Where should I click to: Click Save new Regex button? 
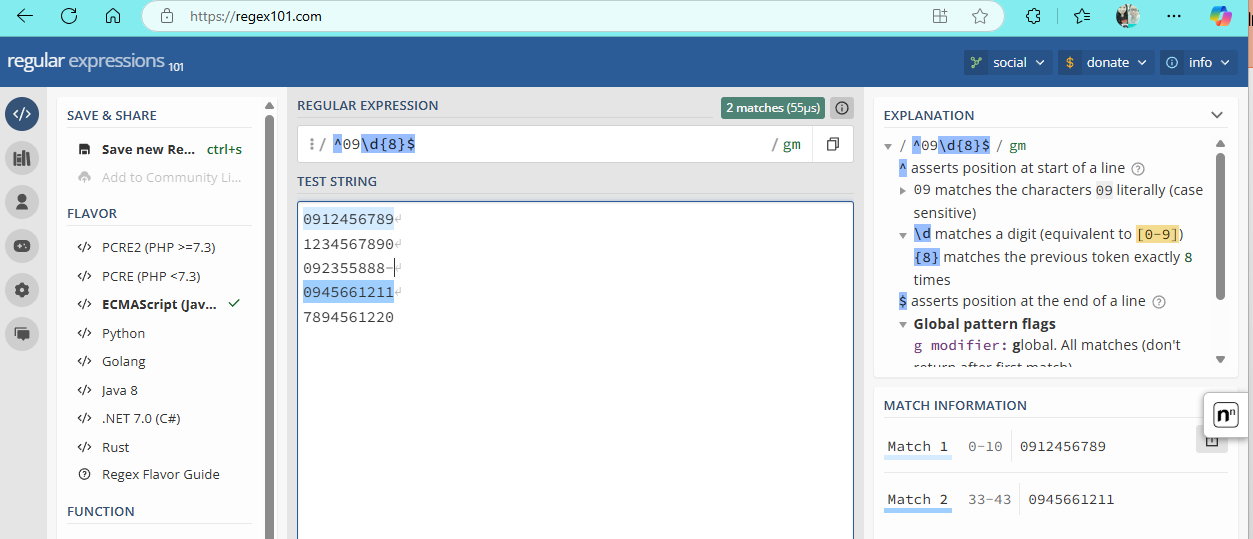[148, 149]
